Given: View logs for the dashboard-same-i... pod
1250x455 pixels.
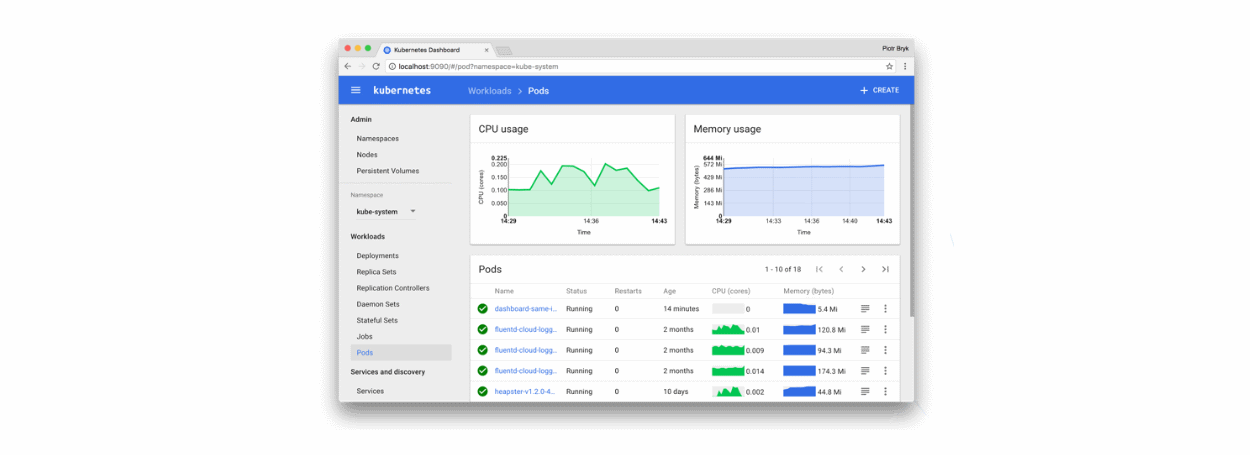Looking at the screenshot, I should 865,309.
